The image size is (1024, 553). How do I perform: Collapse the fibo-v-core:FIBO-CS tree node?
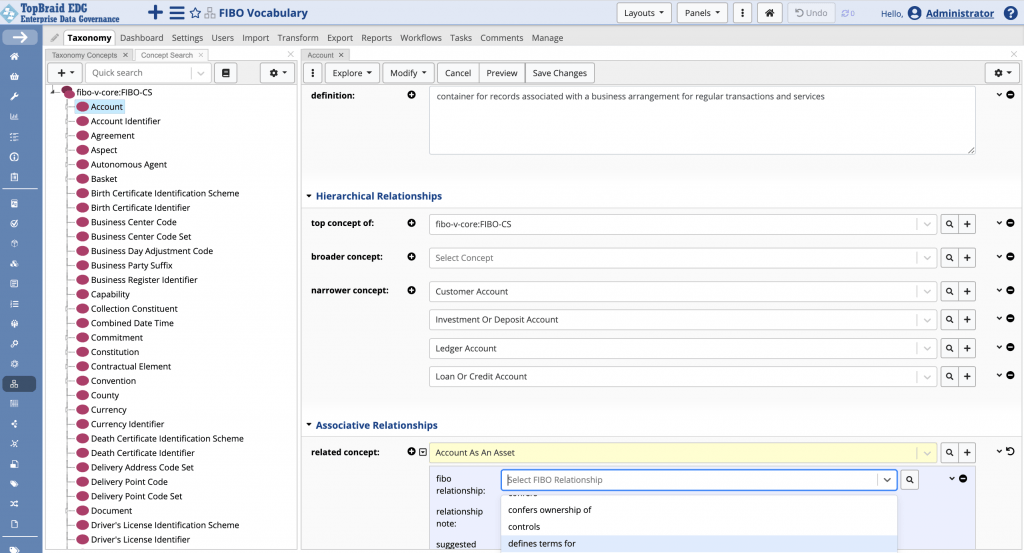click(x=54, y=92)
